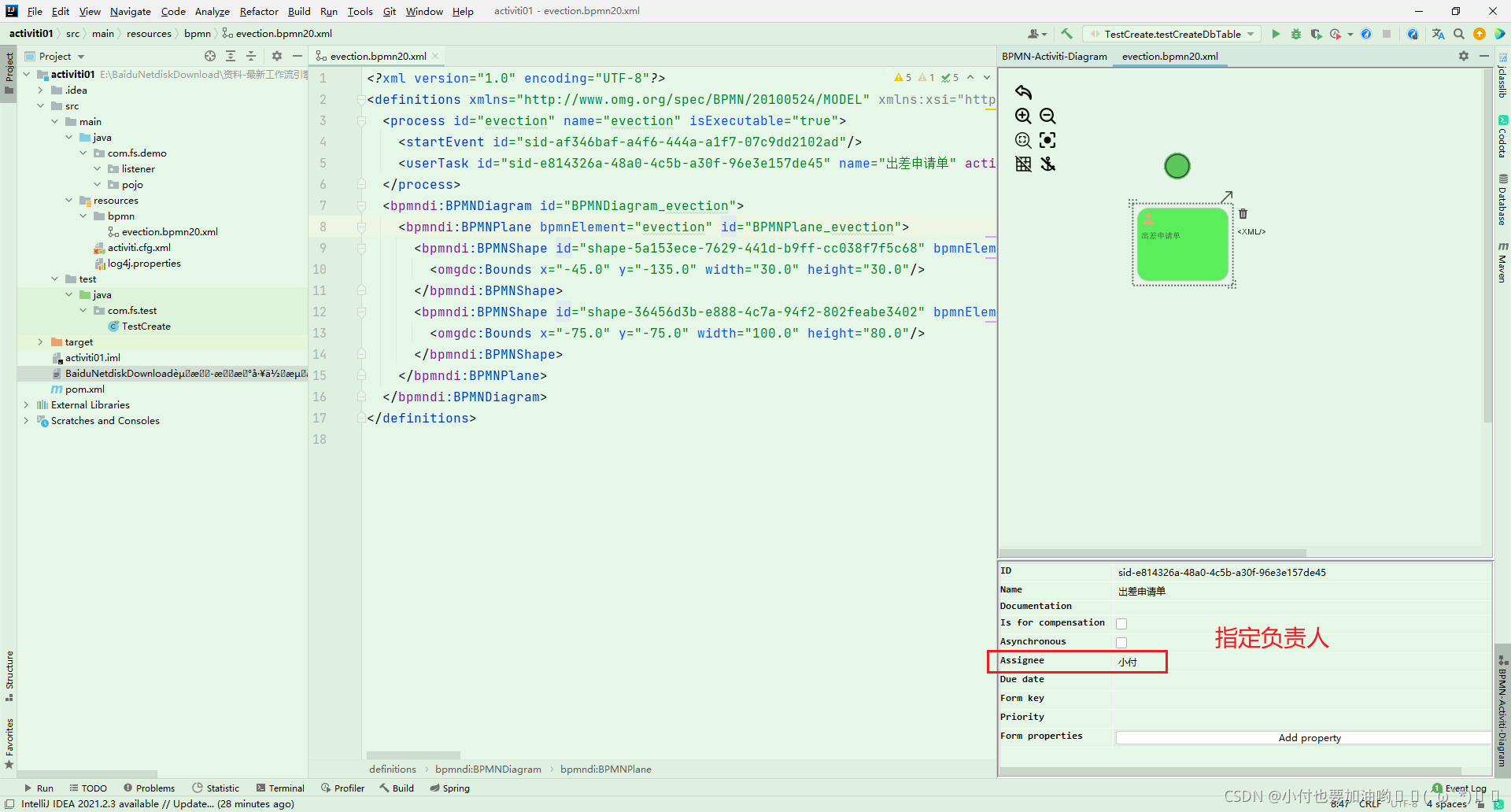
Task: Stop the running process
Action: (1387, 34)
